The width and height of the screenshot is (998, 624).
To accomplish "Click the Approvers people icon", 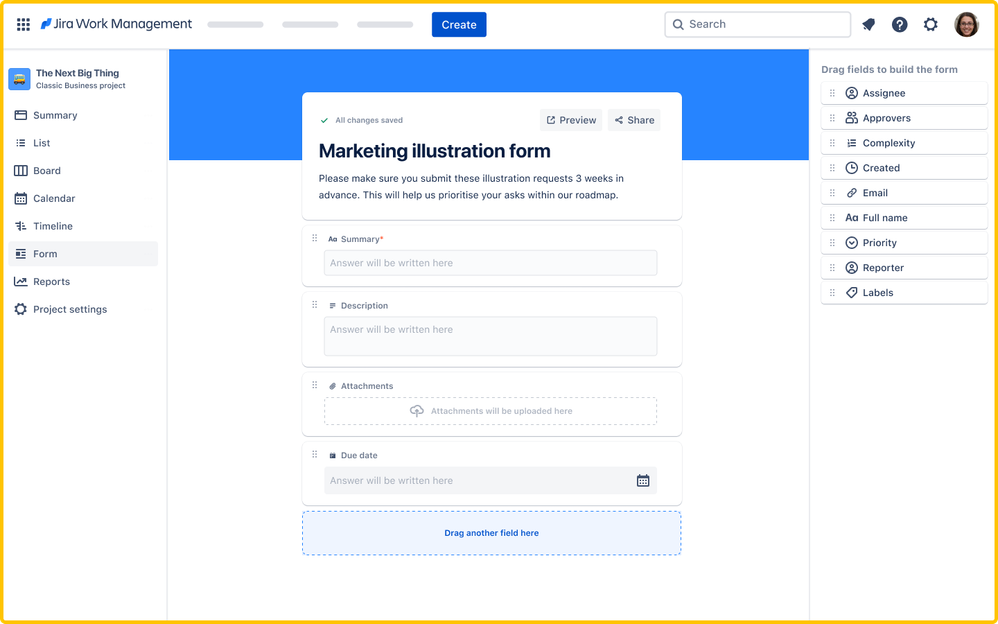I will coord(852,118).
